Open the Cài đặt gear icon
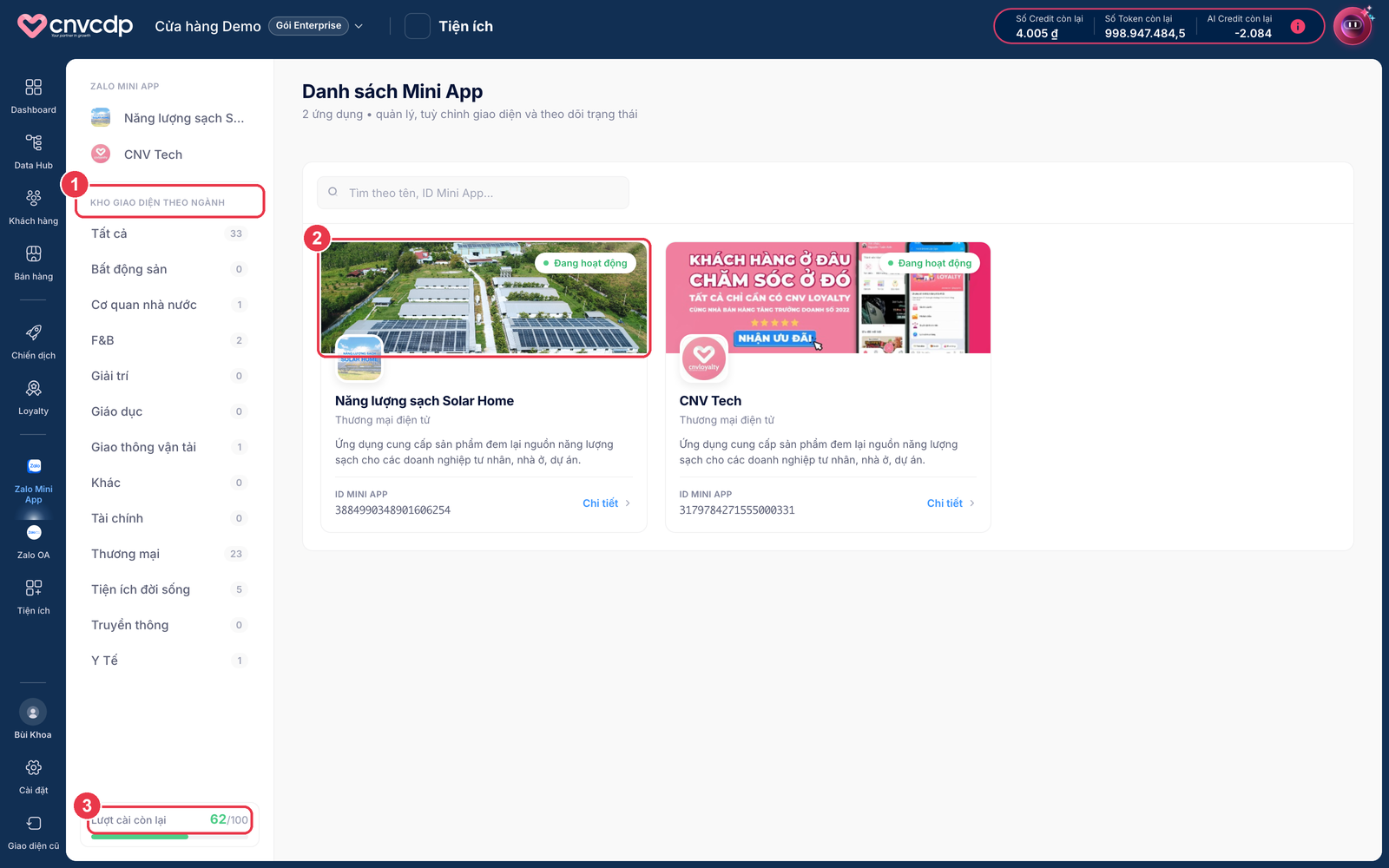This screenshot has height=868, width=1389. pos(33,767)
